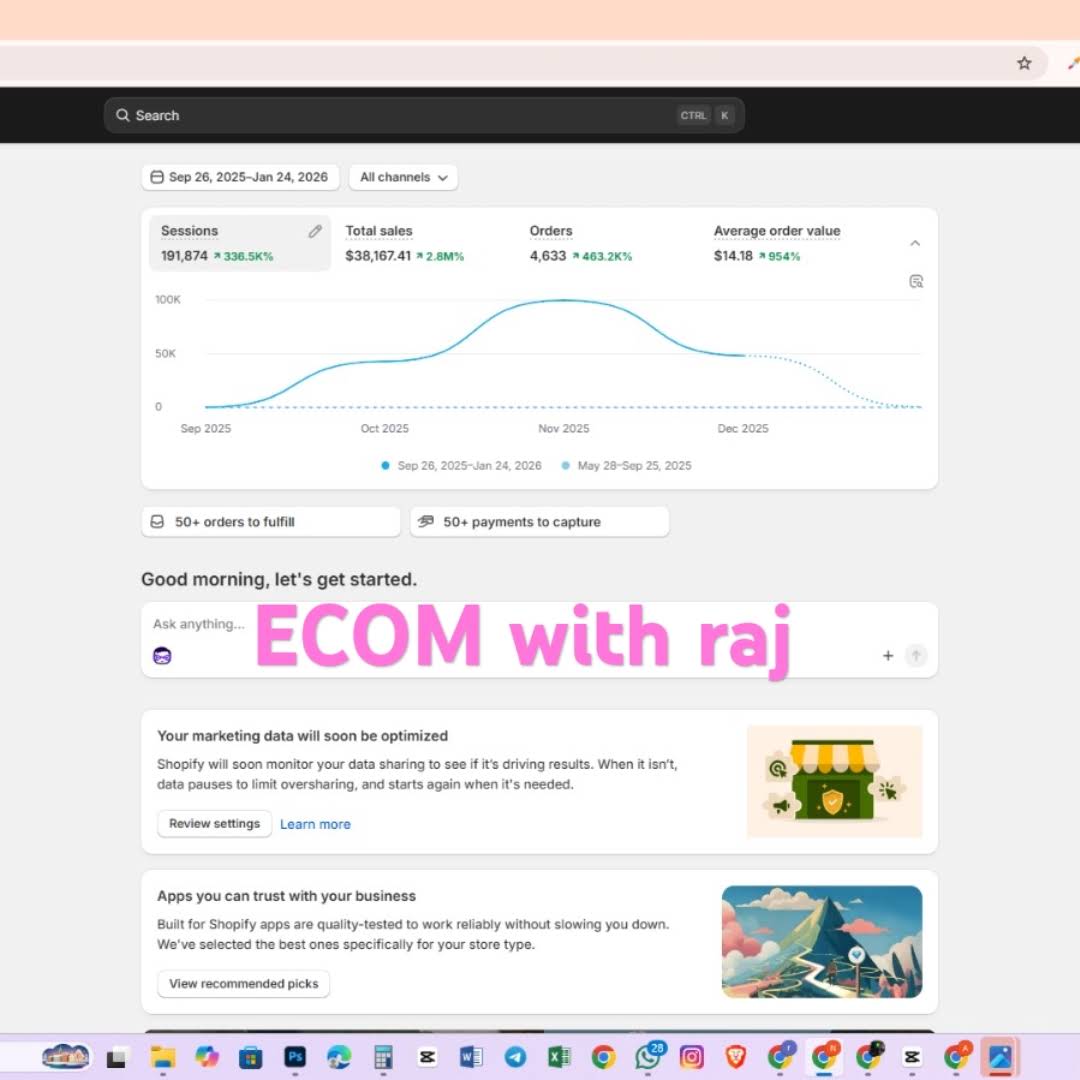Open Microsoft Word from the taskbar
The height and width of the screenshot is (1080, 1080).
(x=471, y=1057)
